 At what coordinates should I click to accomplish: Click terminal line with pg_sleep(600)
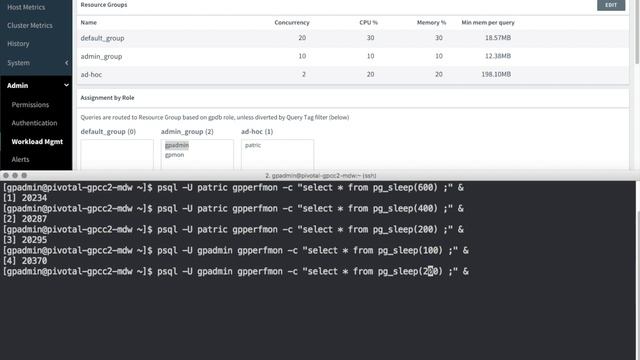[x=233, y=188]
